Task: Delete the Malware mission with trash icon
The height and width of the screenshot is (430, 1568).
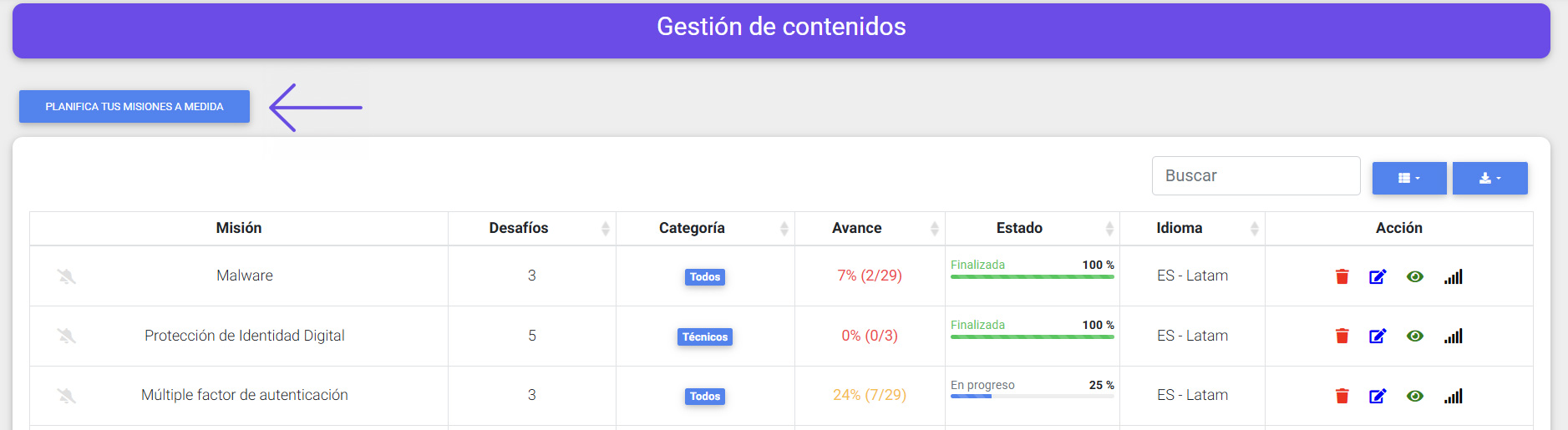Action: coord(1342,276)
